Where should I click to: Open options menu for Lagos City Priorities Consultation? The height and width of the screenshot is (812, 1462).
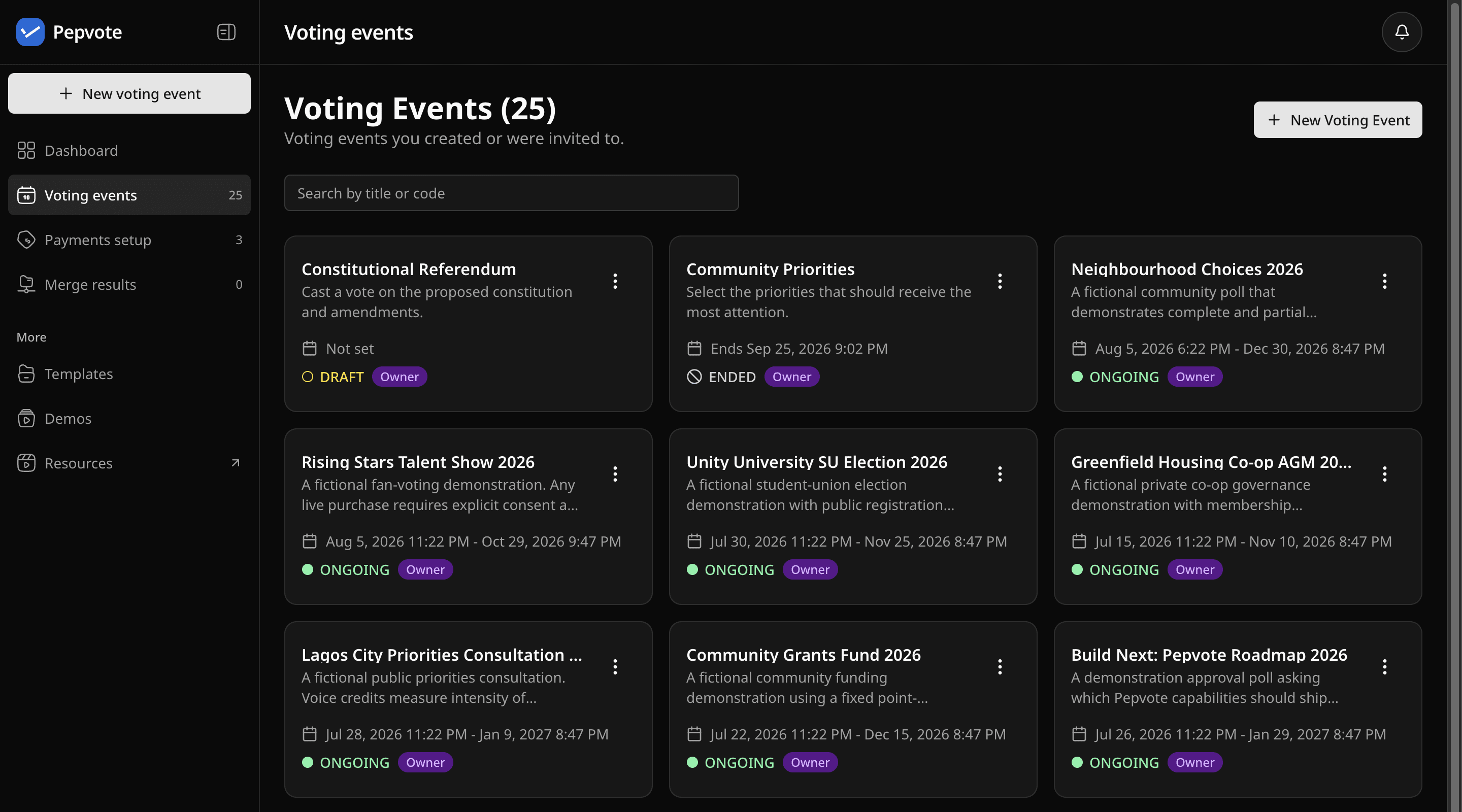tap(615, 667)
